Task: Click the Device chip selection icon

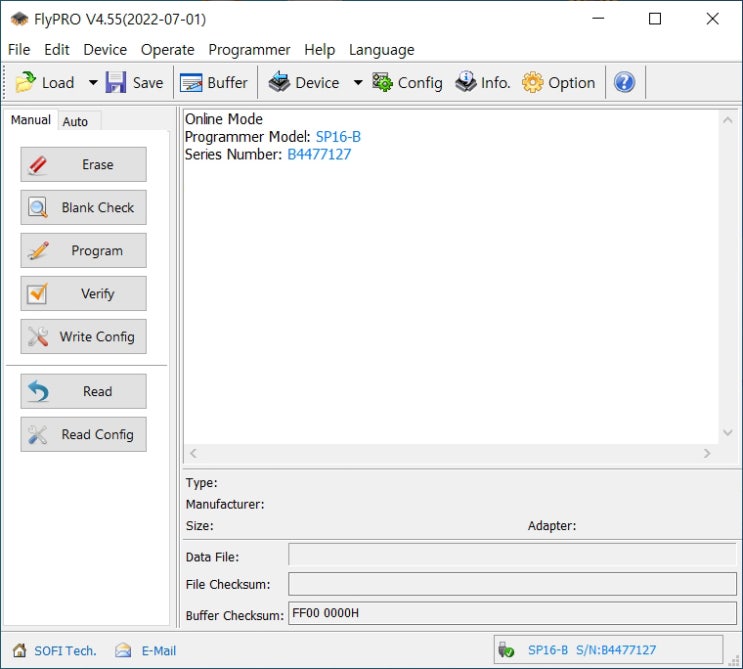Action: (280, 83)
